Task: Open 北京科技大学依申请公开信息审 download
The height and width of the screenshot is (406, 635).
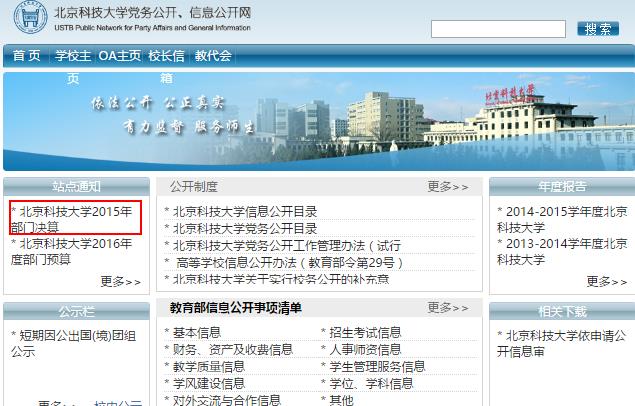Action: tap(562, 344)
